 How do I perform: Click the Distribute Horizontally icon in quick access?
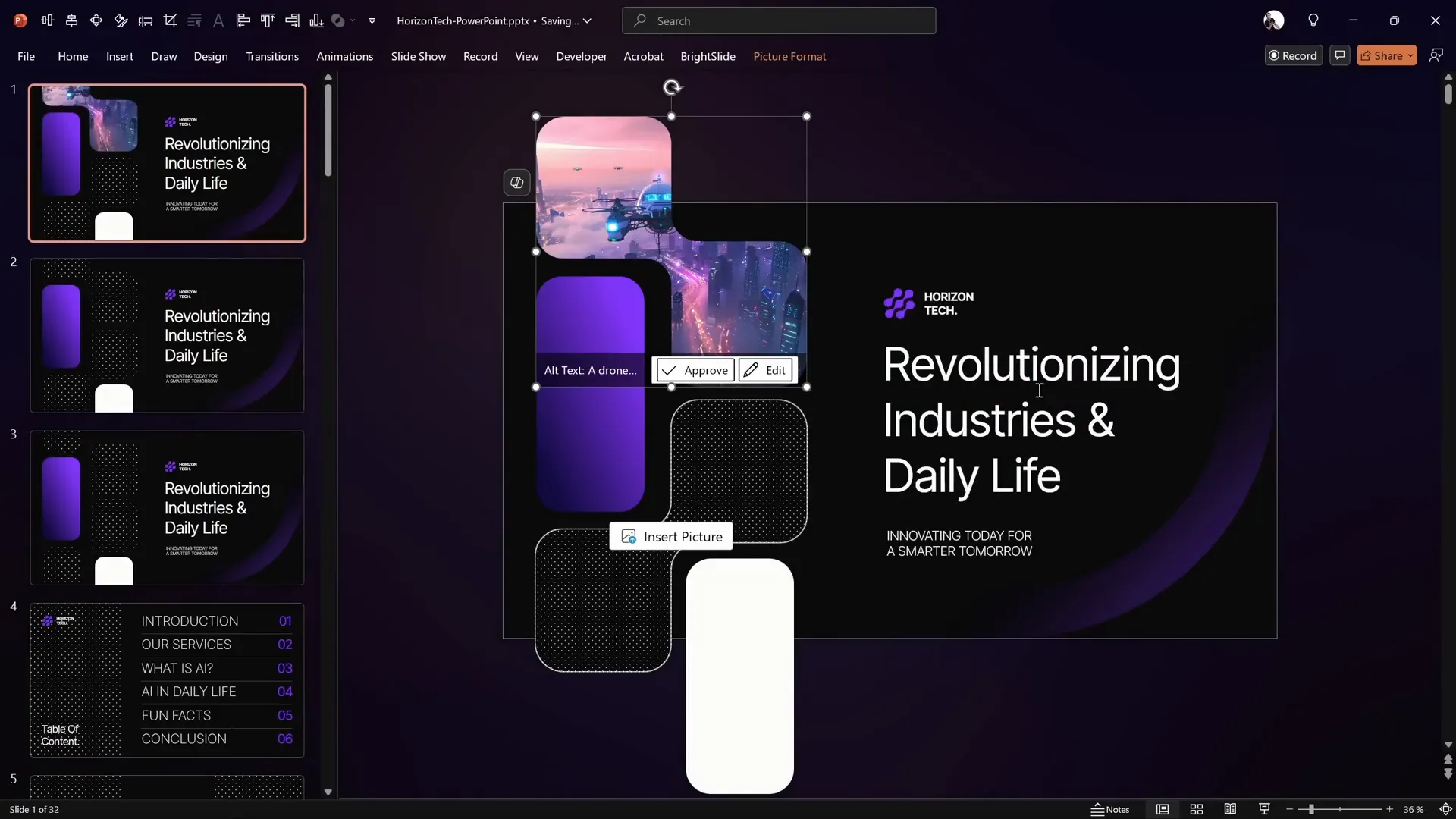(x=48, y=20)
